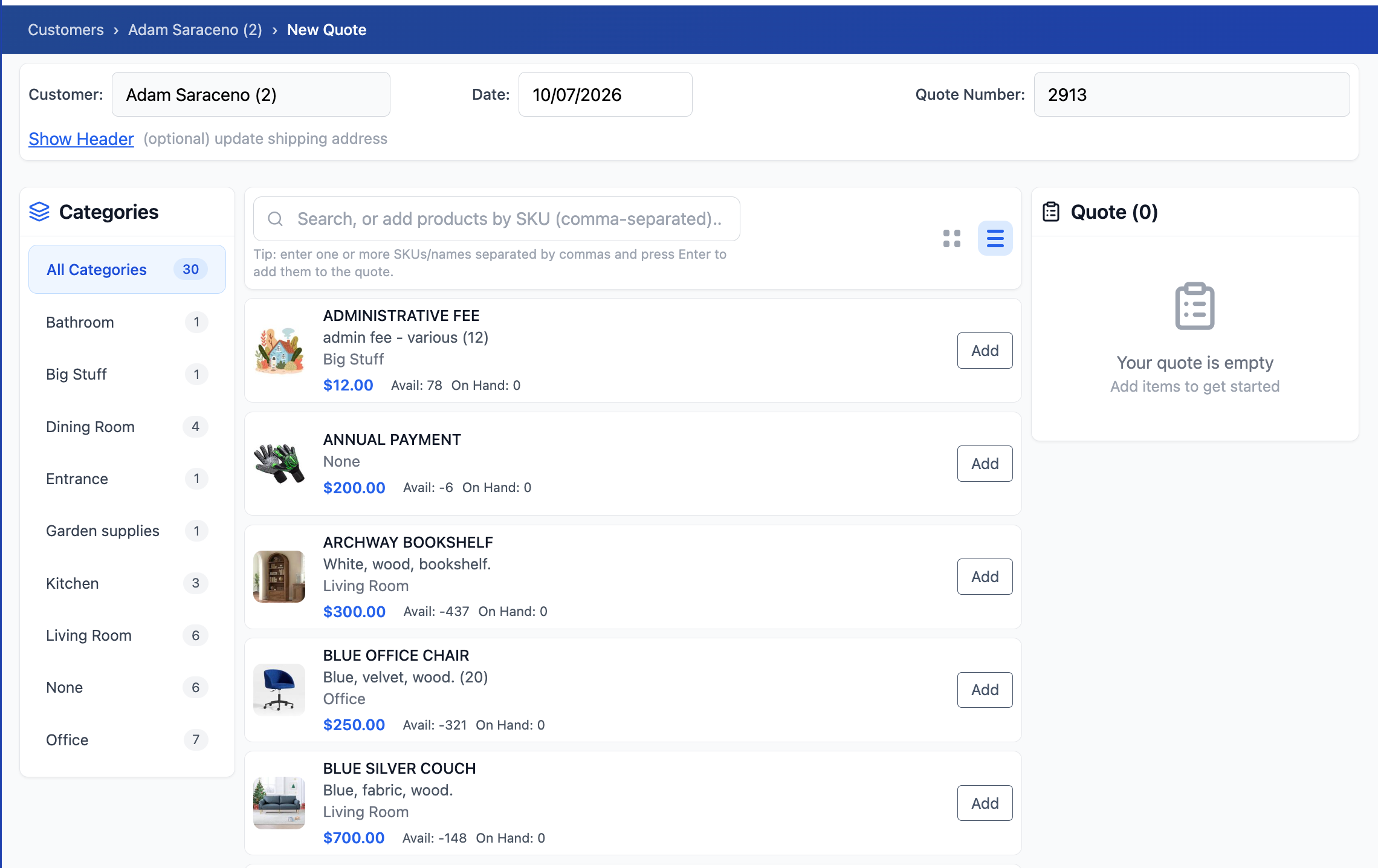The width and height of the screenshot is (1378, 868).
Task: Add Blue Silver Couch to quote
Action: coord(985,803)
